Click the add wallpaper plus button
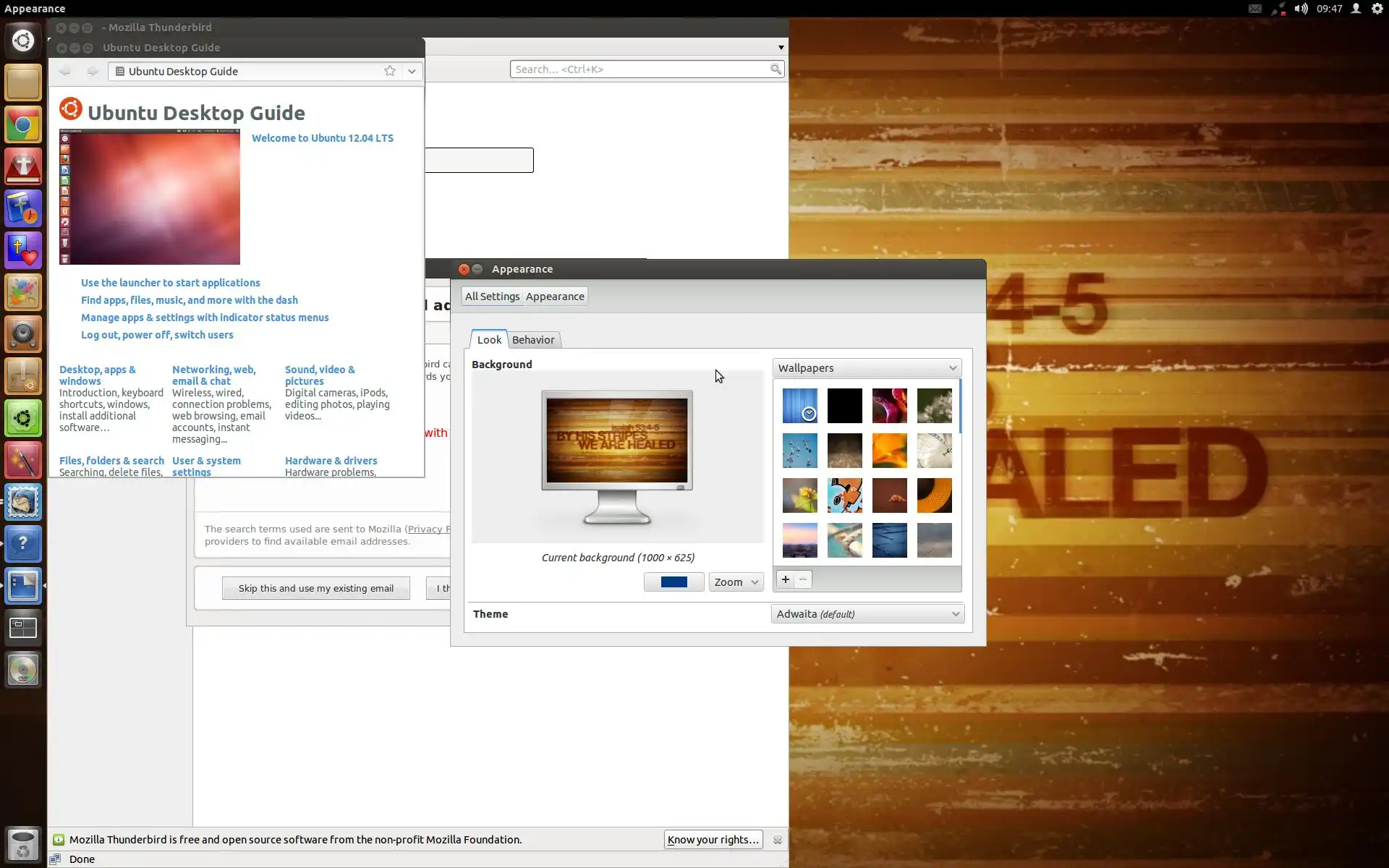 pyautogui.click(x=785, y=579)
